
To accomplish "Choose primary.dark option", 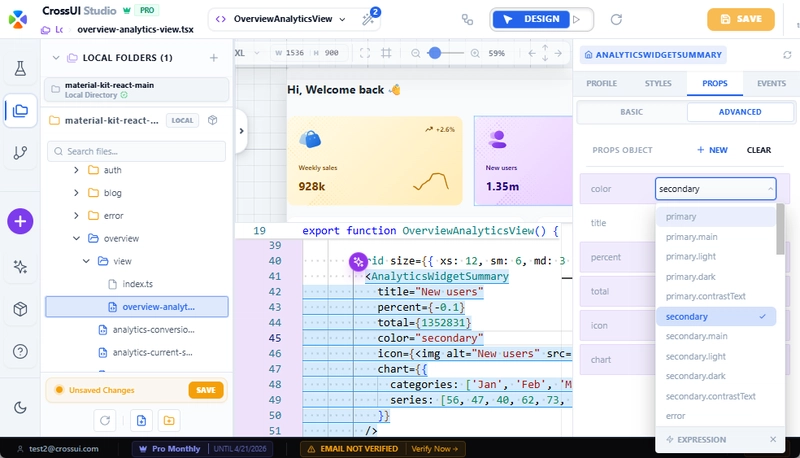I will (x=715, y=276).
